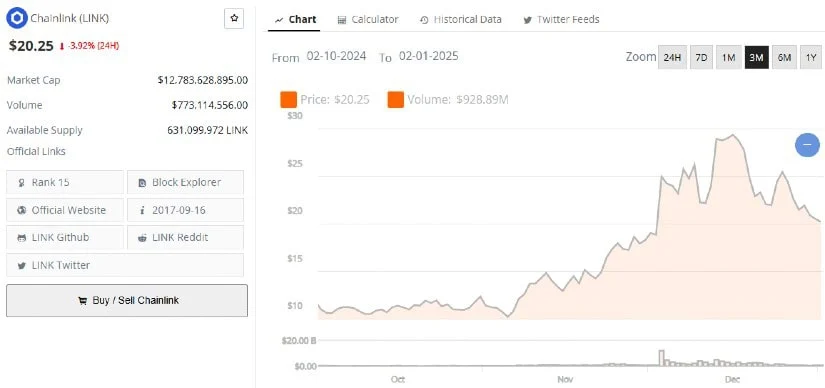Viewport: 825px width, 388px height.
Task: Switch to Historical Data tab
Action: tap(460, 19)
